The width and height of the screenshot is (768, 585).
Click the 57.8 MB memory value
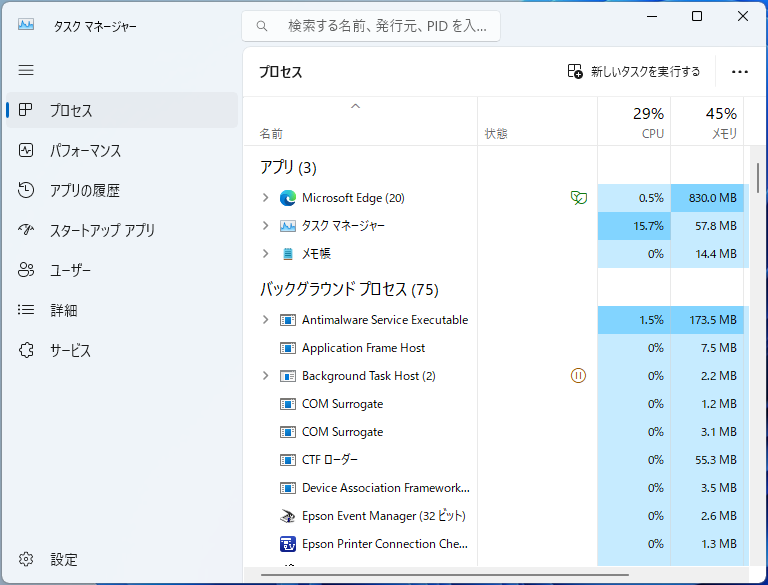(x=716, y=226)
